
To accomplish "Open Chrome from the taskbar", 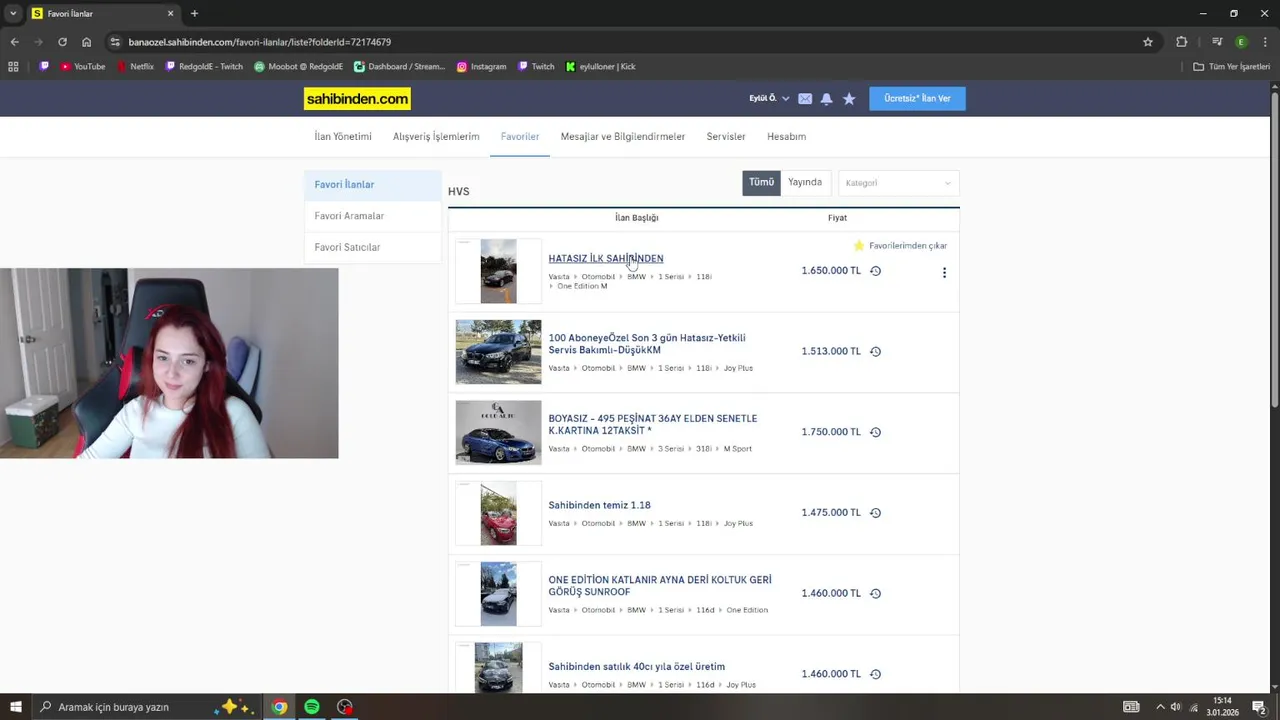I will [x=280, y=707].
